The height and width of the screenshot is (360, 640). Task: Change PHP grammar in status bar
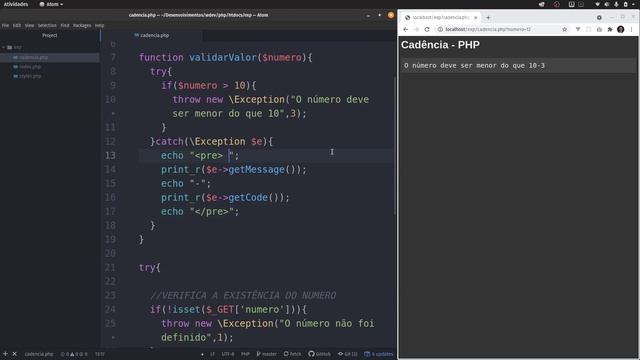(x=245, y=354)
